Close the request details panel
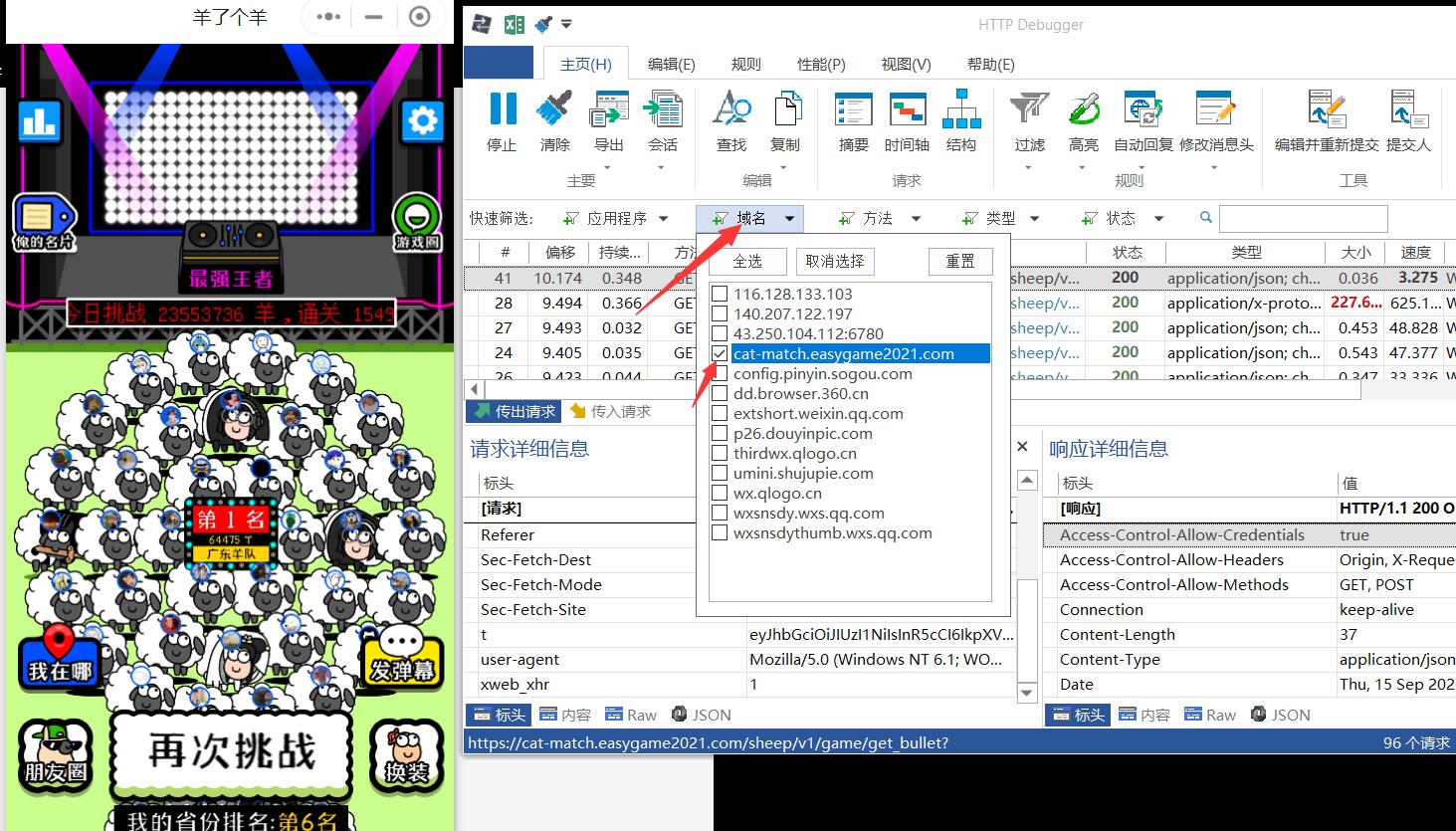The height and width of the screenshot is (831, 1456). [x=1022, y=447]
